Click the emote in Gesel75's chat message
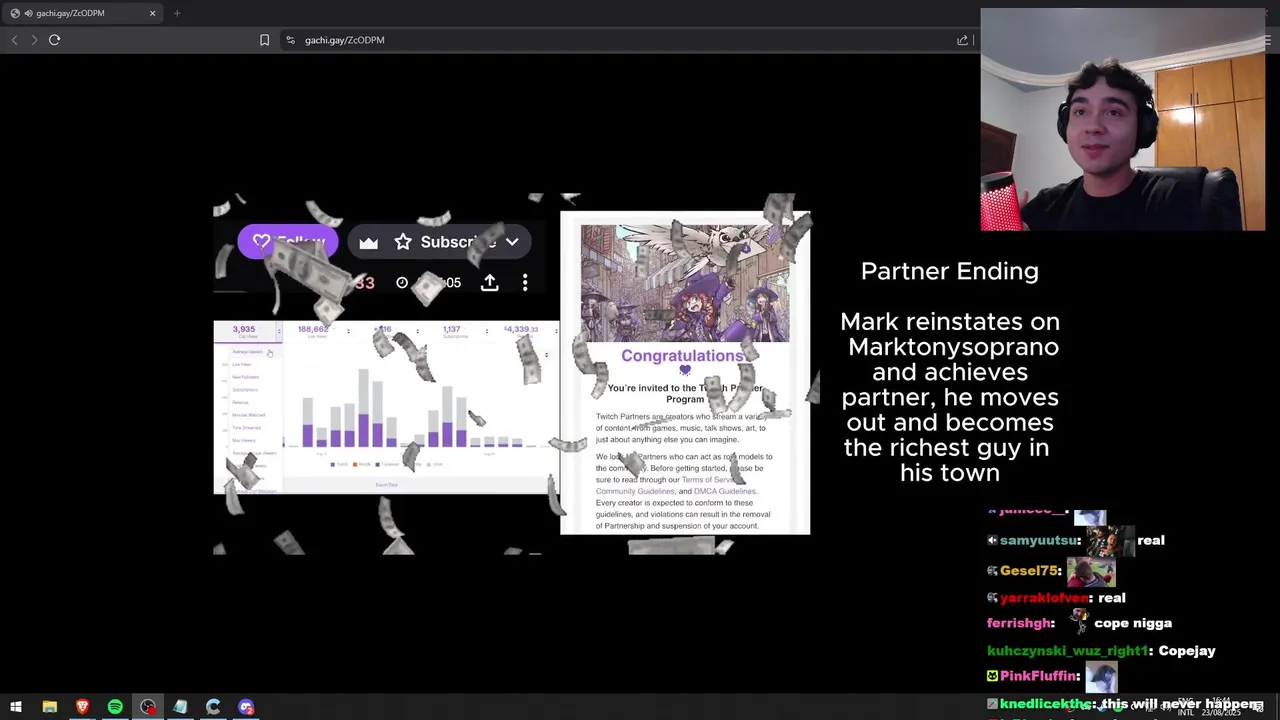The image size is (1280, 720). [x=1091, y=573]
